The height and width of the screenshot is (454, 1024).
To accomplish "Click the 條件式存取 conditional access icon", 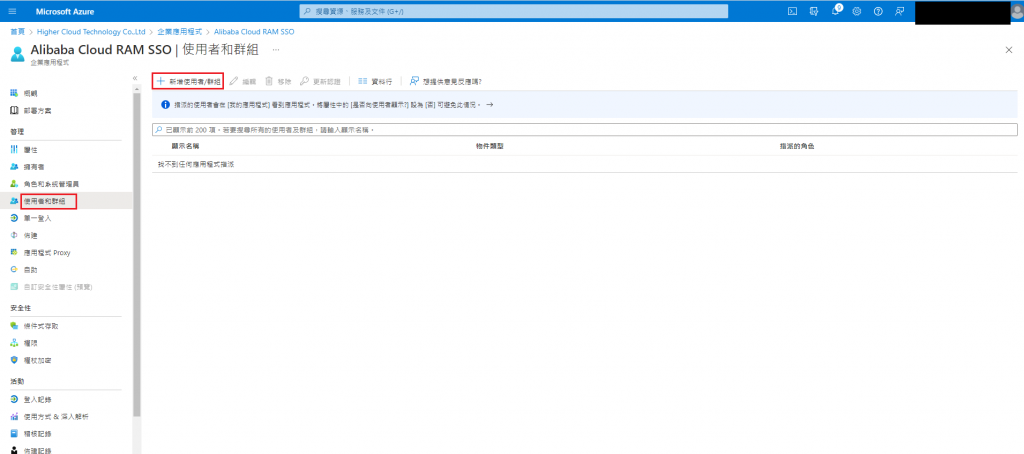I will 14,325.
